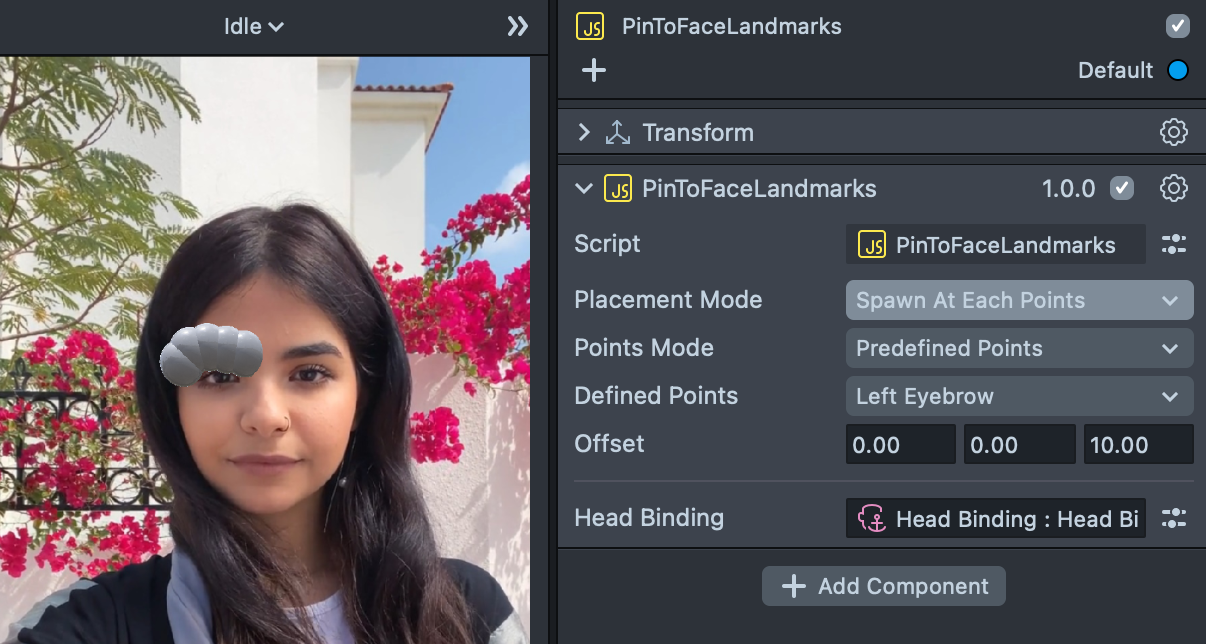The width and height of the screenshot is (1206, 644).
Task: Click the blue Default layer color dot
Action: (x=1178, y=71)
